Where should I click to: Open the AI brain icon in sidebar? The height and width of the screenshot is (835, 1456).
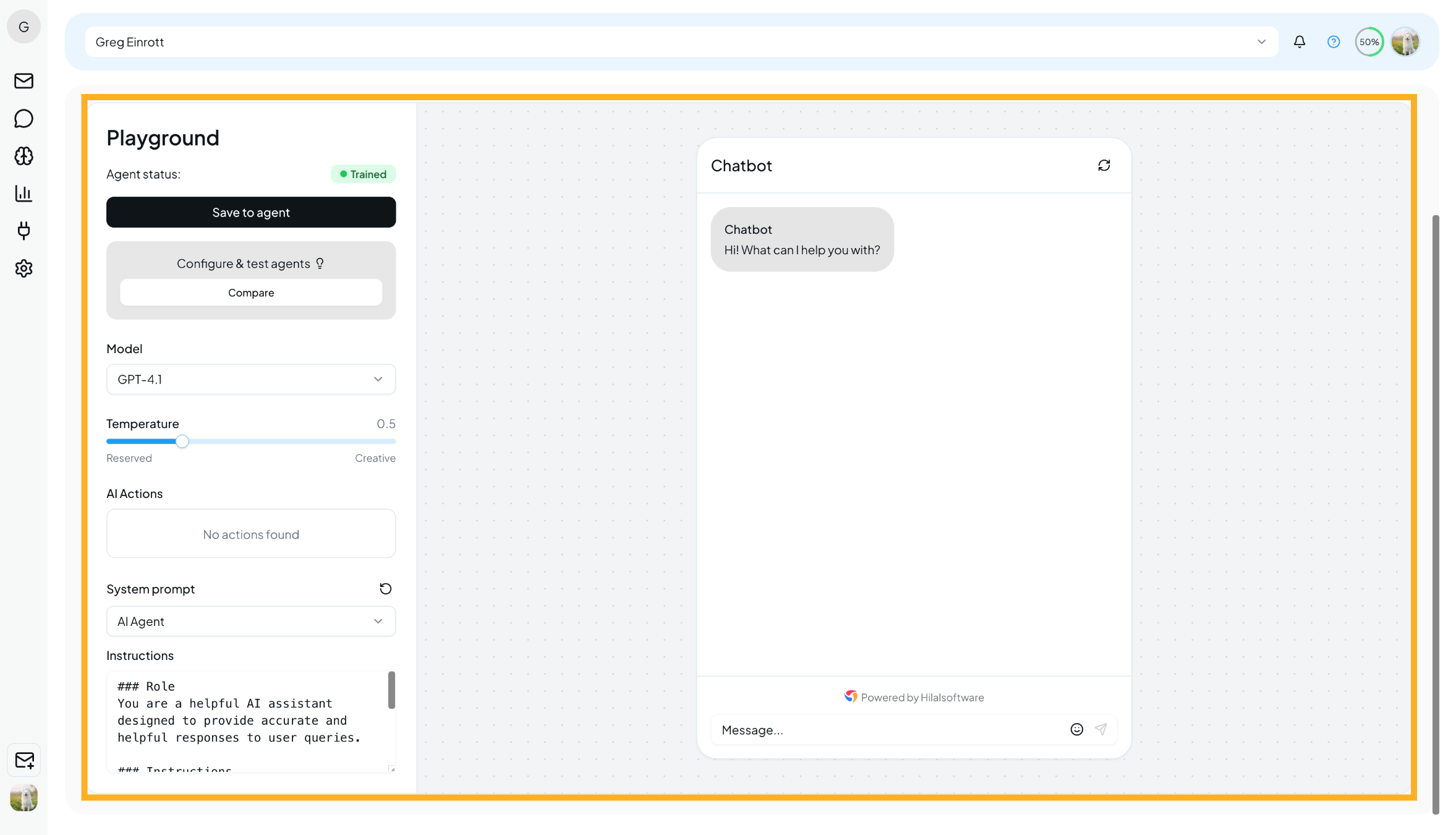click(x=23, y=156)
